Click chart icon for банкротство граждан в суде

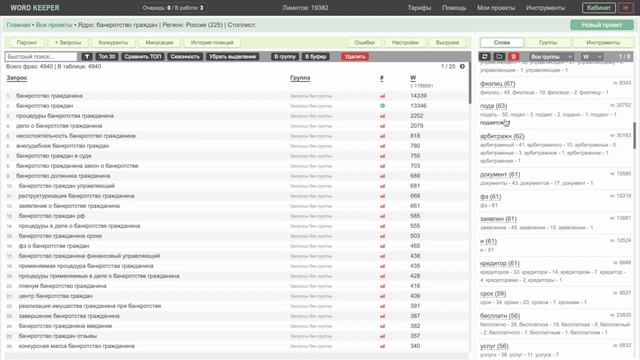click(382, 156)
